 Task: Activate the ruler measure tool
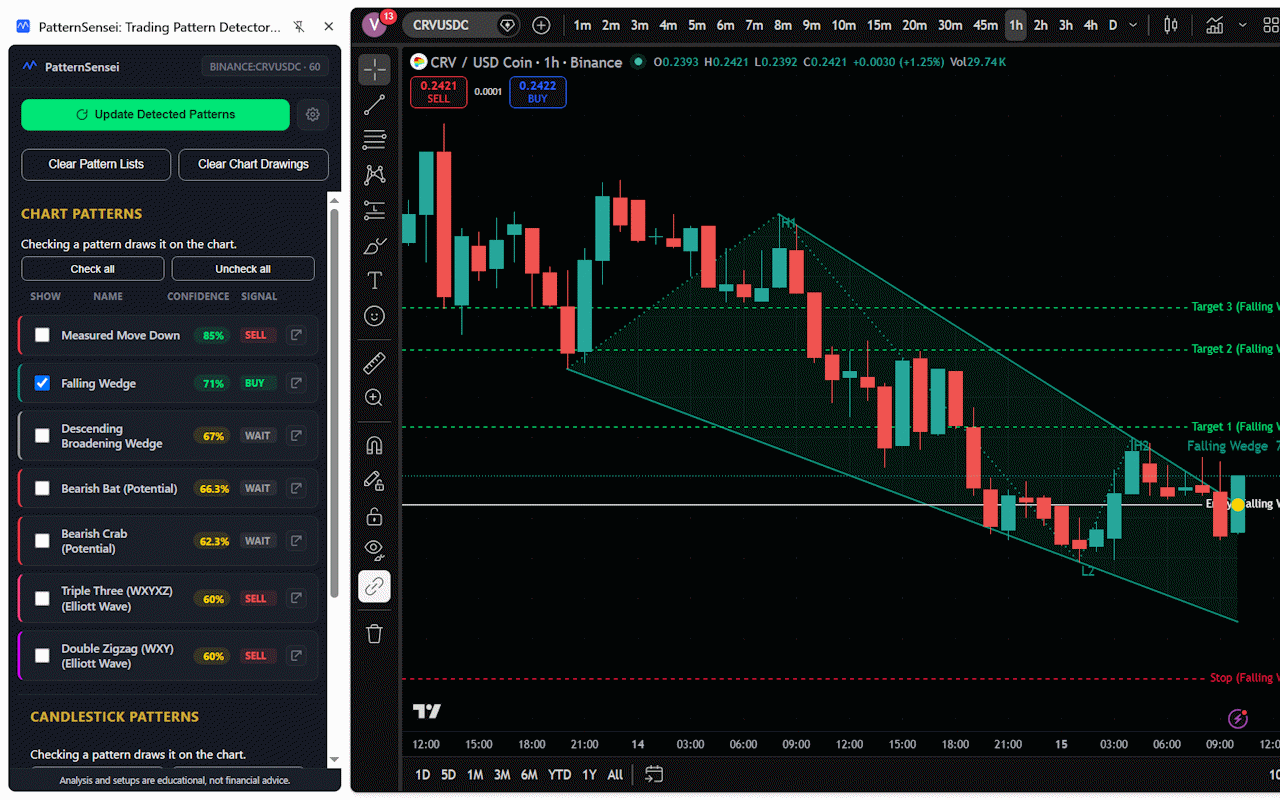[x=374, y=362]
